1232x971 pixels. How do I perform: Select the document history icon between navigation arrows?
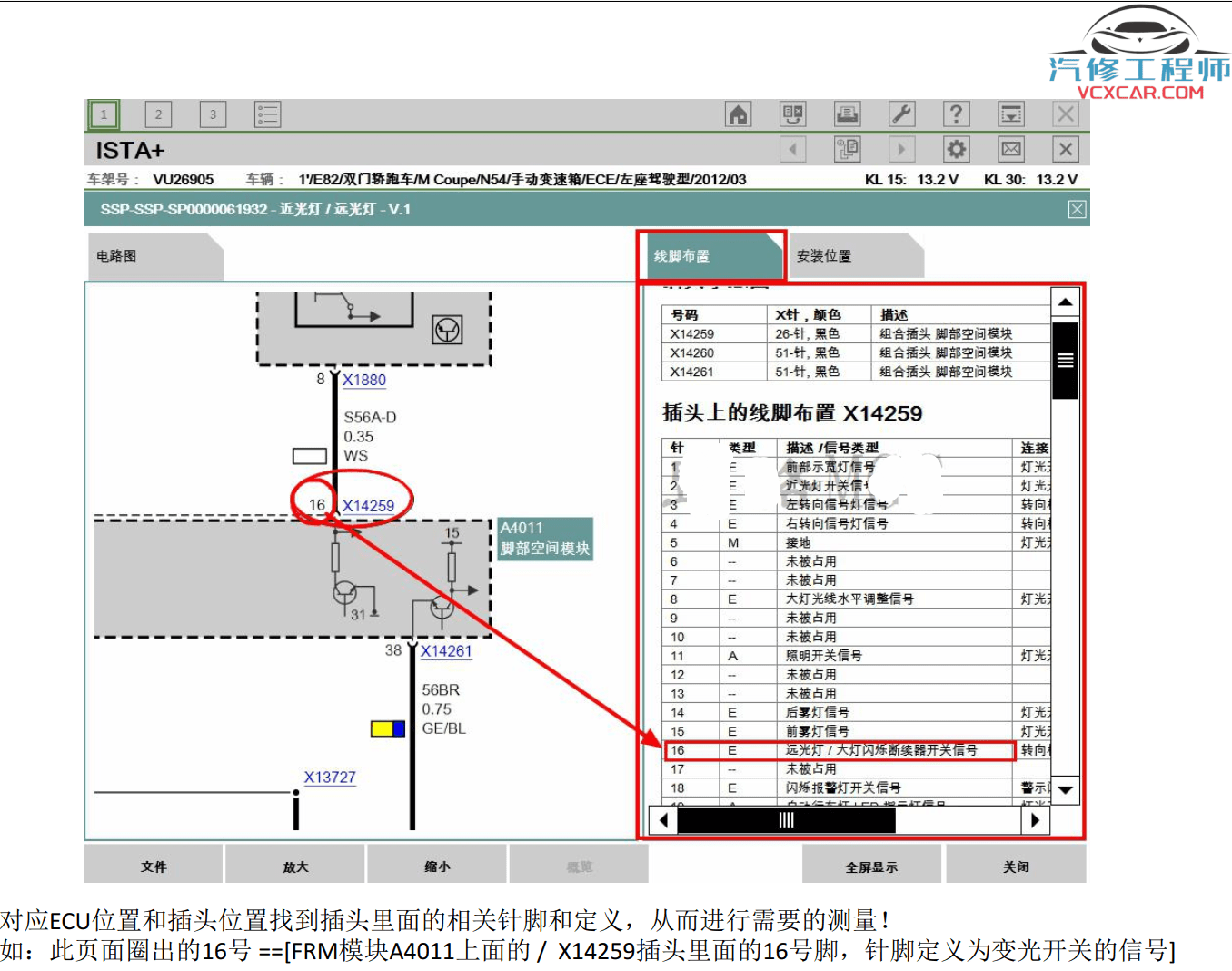(847, 148)
